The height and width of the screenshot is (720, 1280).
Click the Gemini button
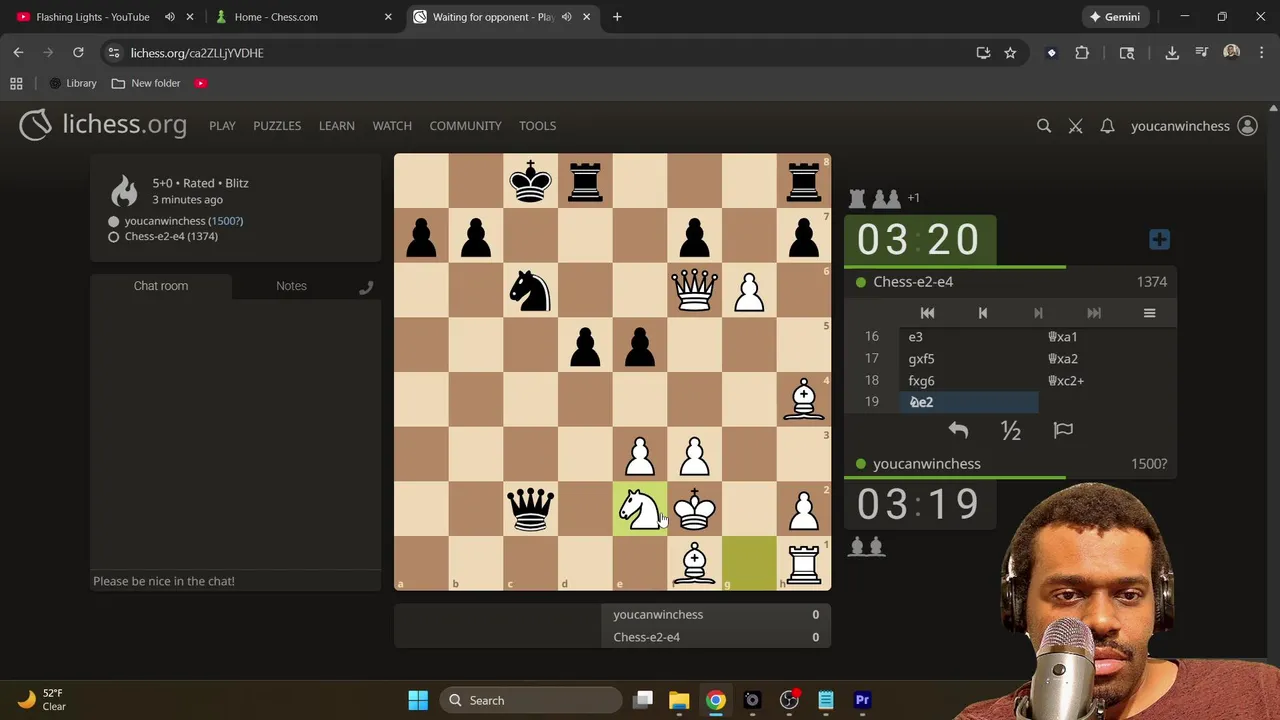tap(1114, 17)
